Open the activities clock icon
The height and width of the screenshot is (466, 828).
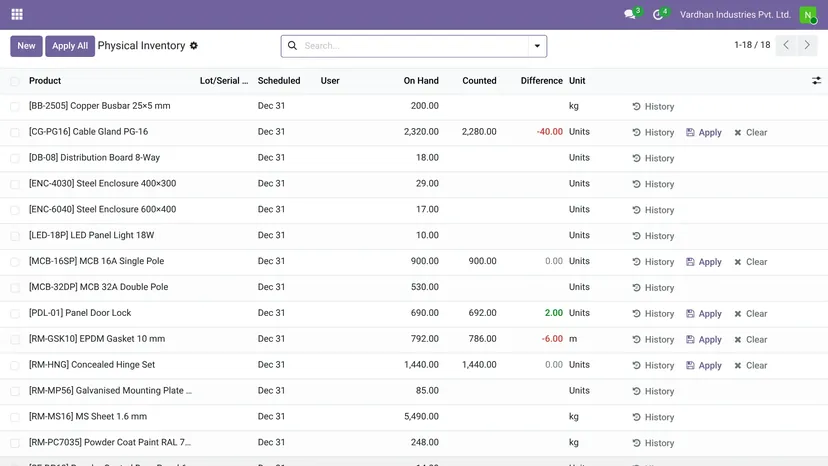tap(657, 15)
